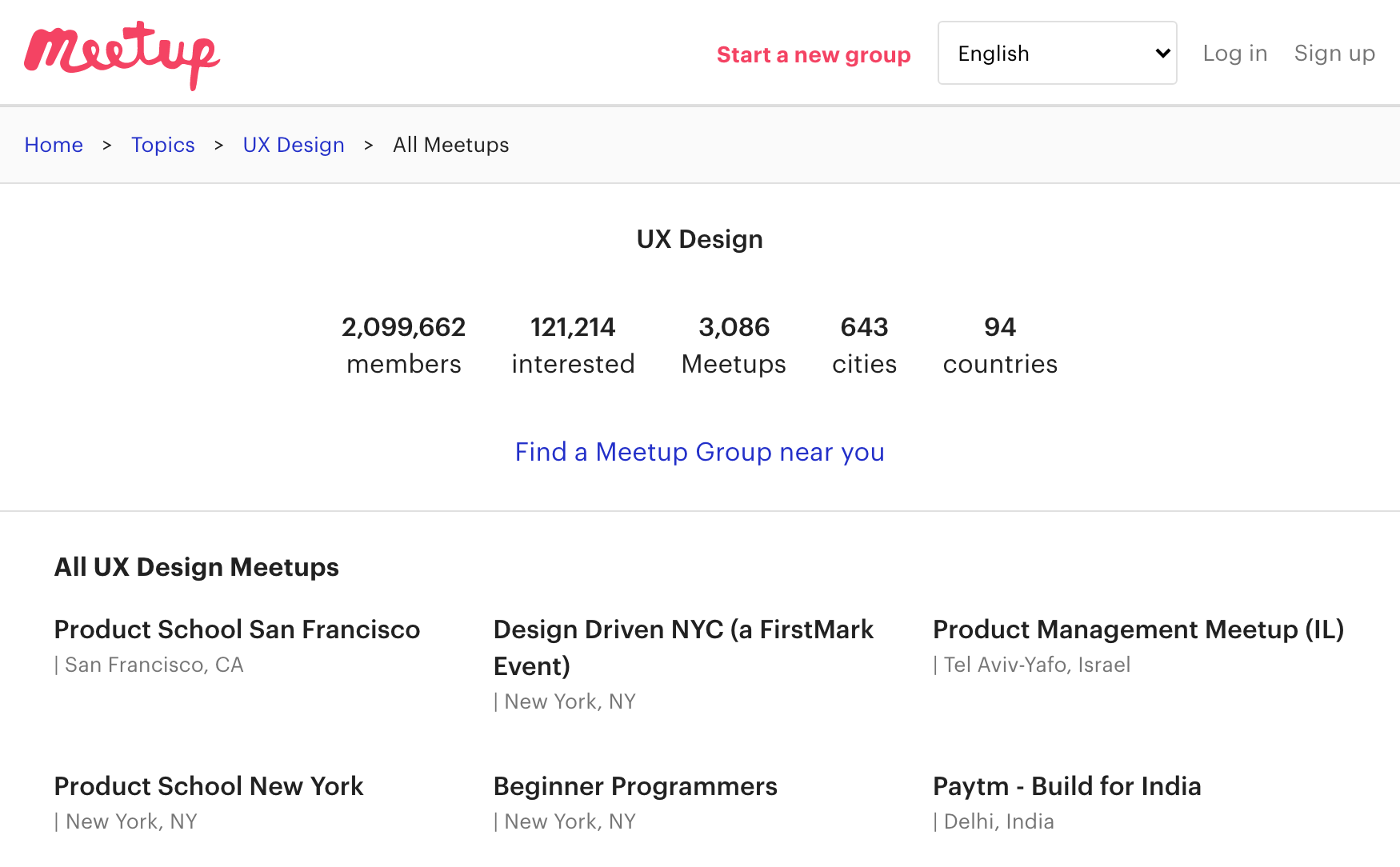This screenshot has height=867, width=1400.
Task: Click the 121,214 interested statistic
Action: [x=573, y=345]
